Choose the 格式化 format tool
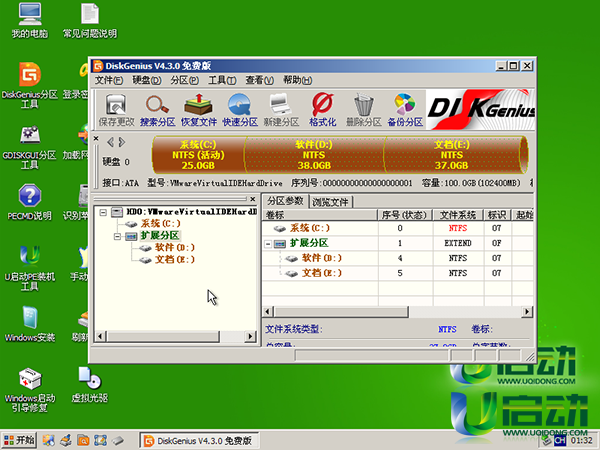Screen dimensions: 600x450 point(323,110)
